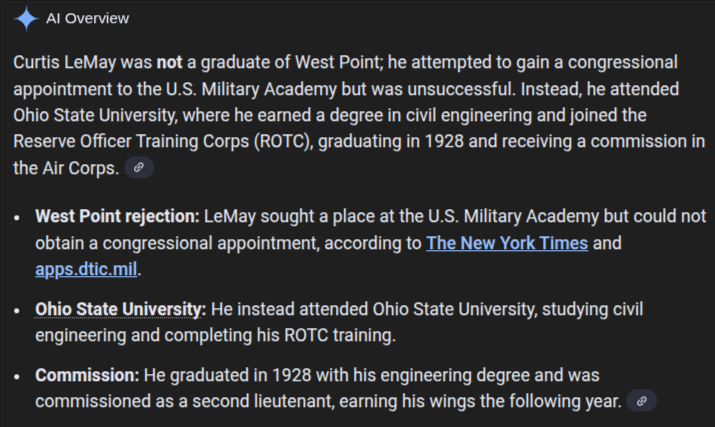Click the "Reserve Officer Training Corps (ROTC)" text

(x=163, y=141)
